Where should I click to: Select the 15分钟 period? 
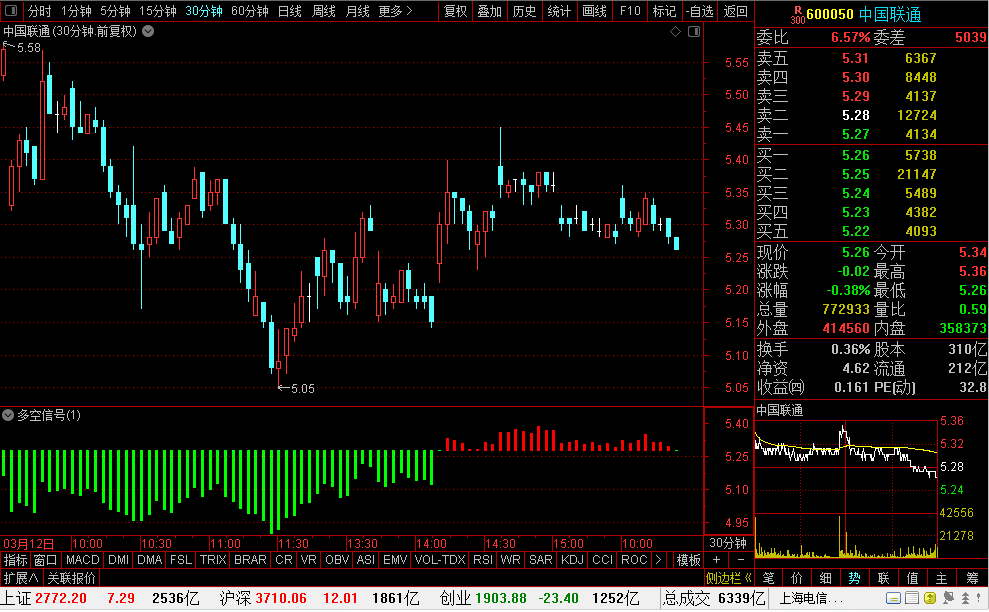pos(158,11)
